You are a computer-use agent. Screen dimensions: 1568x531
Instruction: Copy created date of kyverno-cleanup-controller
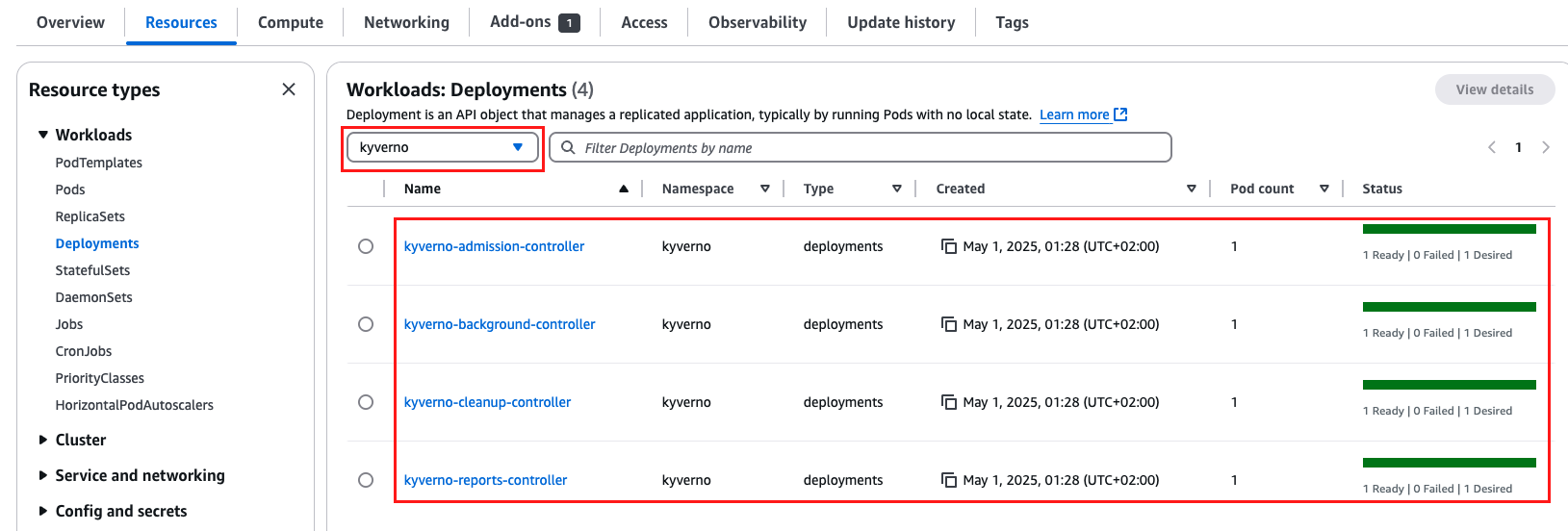[949, 402]
